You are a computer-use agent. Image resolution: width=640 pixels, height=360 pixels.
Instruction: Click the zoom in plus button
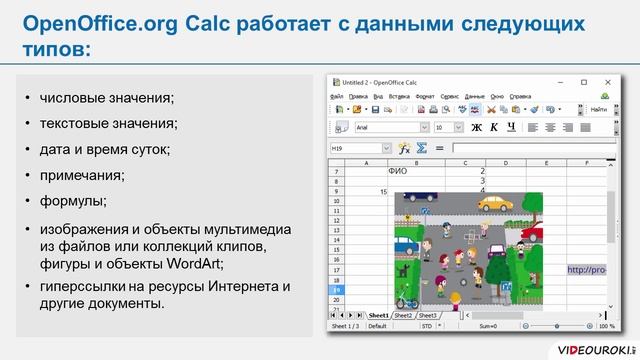589,326
